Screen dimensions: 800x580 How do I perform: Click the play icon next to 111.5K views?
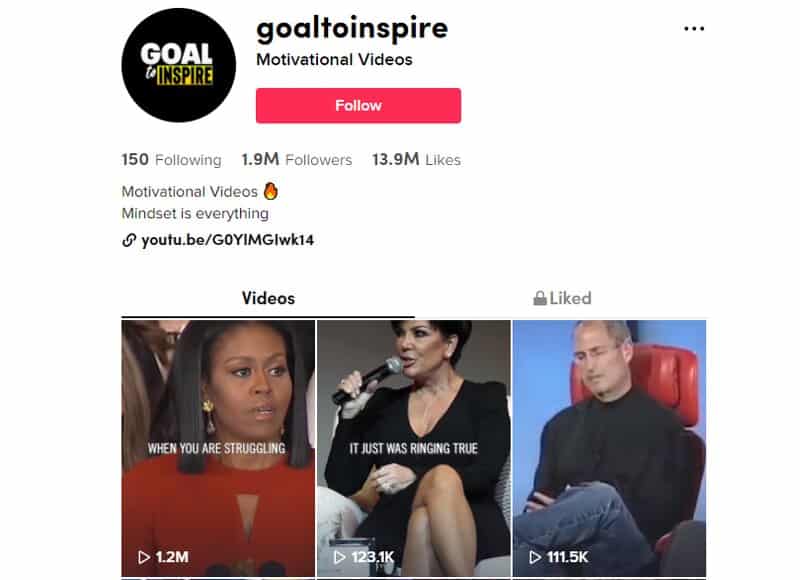pos(535,557)
